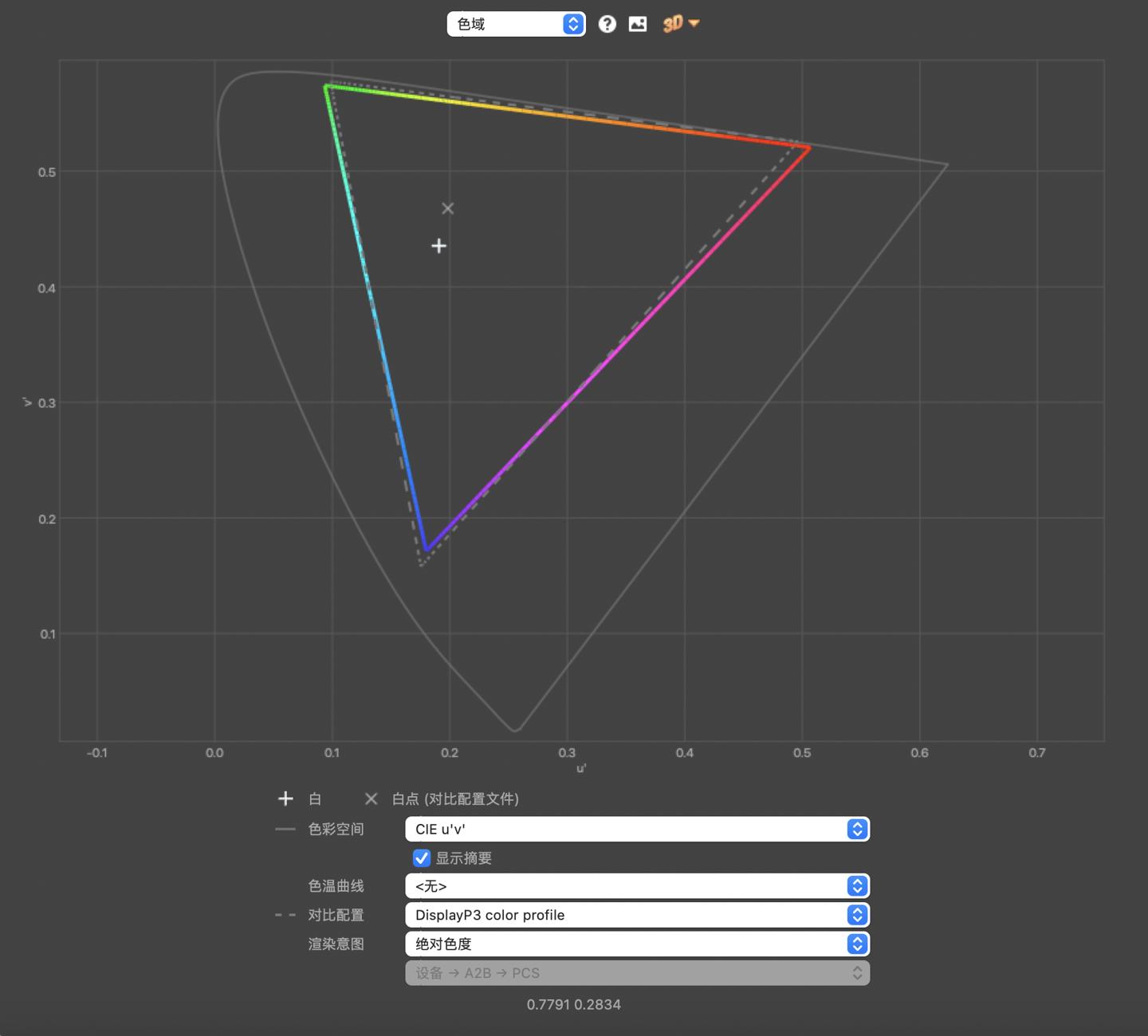Click the white point plus marker on chart
This screenshot has width=1148, height=1036.
coord(438,245)
